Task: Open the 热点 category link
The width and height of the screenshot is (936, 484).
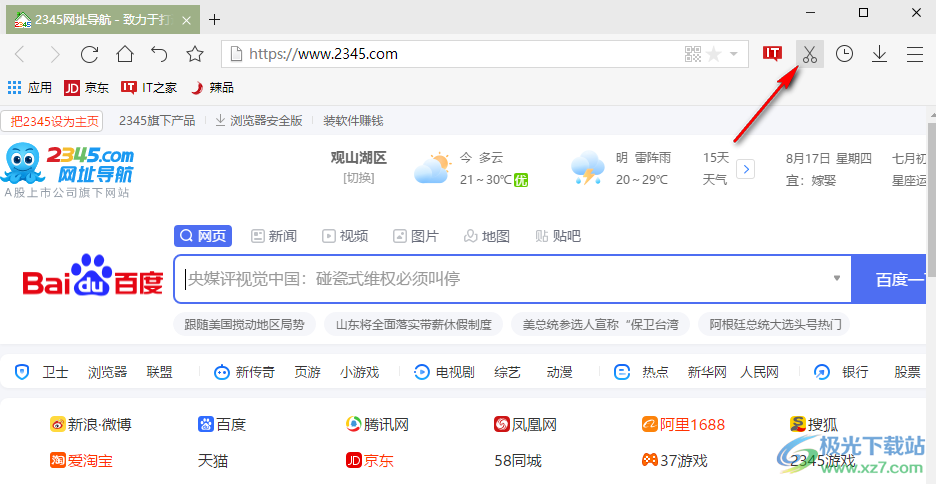Action: click(655, 372)
